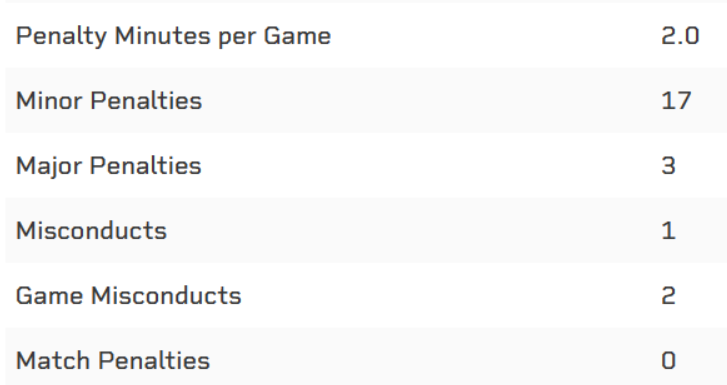Click the word Penalties in Match Penalties row
Screen dimensions: 727x385
point(154,360)
